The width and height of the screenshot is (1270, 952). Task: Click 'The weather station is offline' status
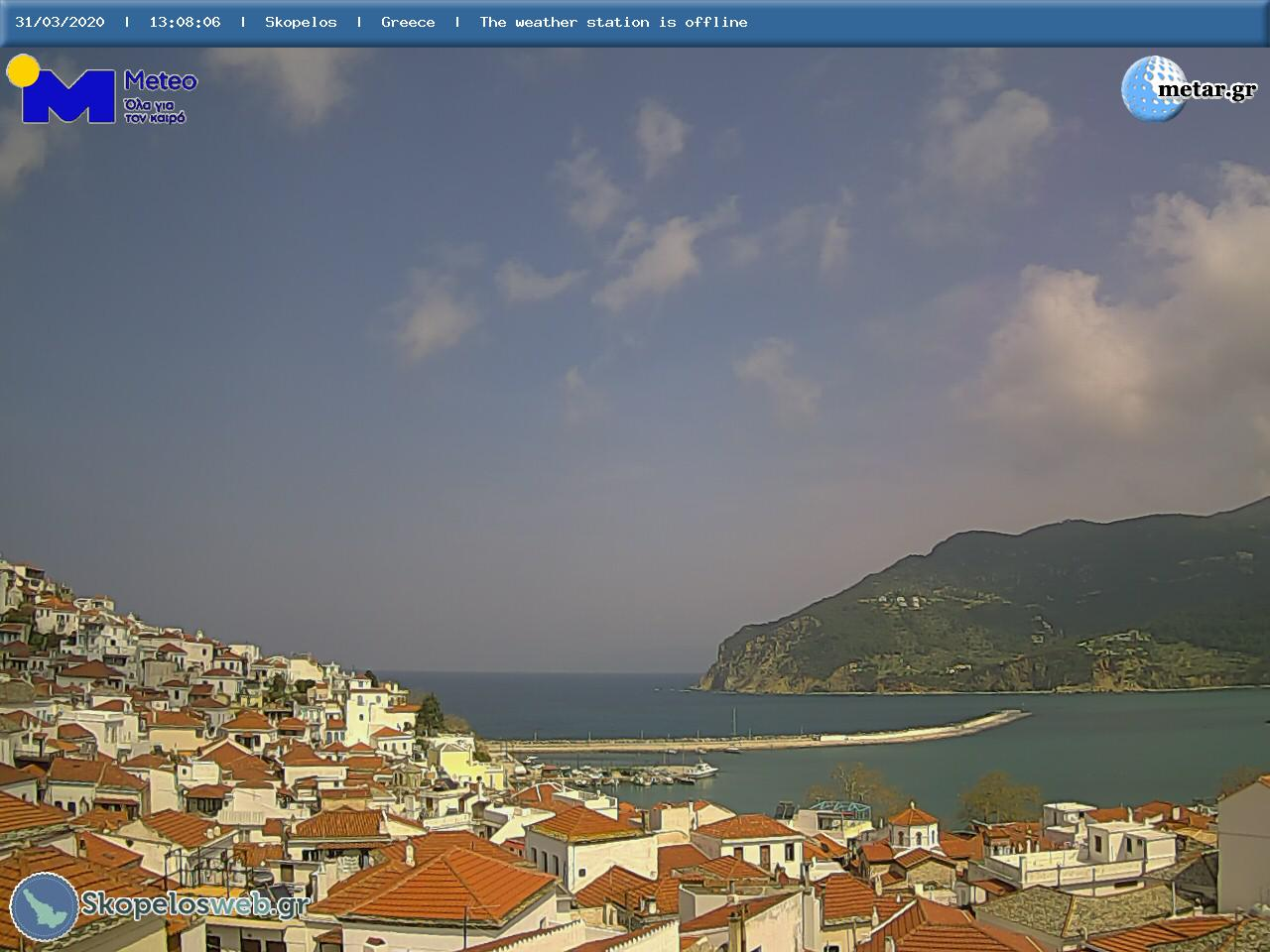[x=613, y=22]
